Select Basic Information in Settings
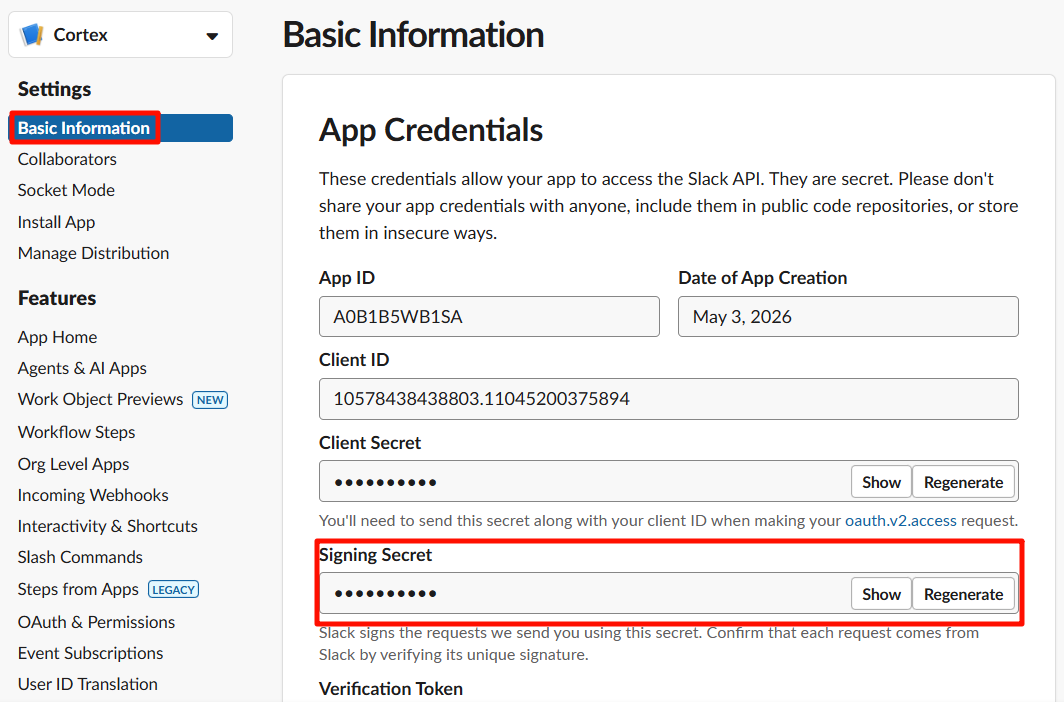This screenshot has height=702, width=1064. [121, 128]
